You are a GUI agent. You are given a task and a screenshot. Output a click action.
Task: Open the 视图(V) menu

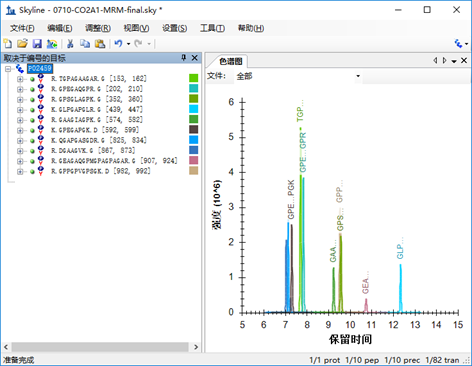point(136,28)
